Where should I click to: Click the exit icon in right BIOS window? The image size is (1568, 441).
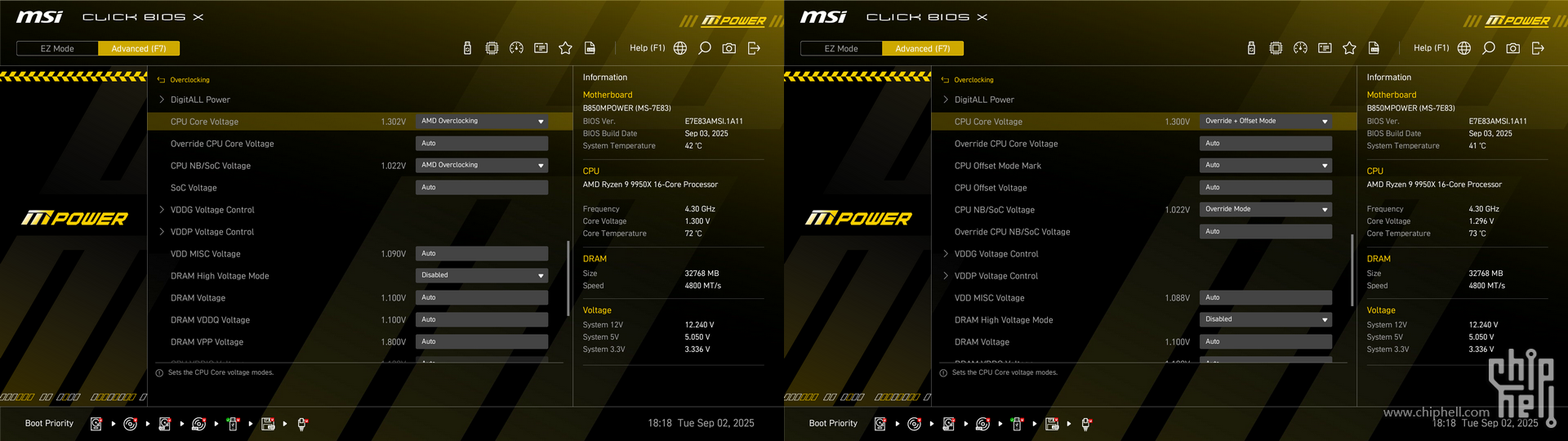point(1538,48)
